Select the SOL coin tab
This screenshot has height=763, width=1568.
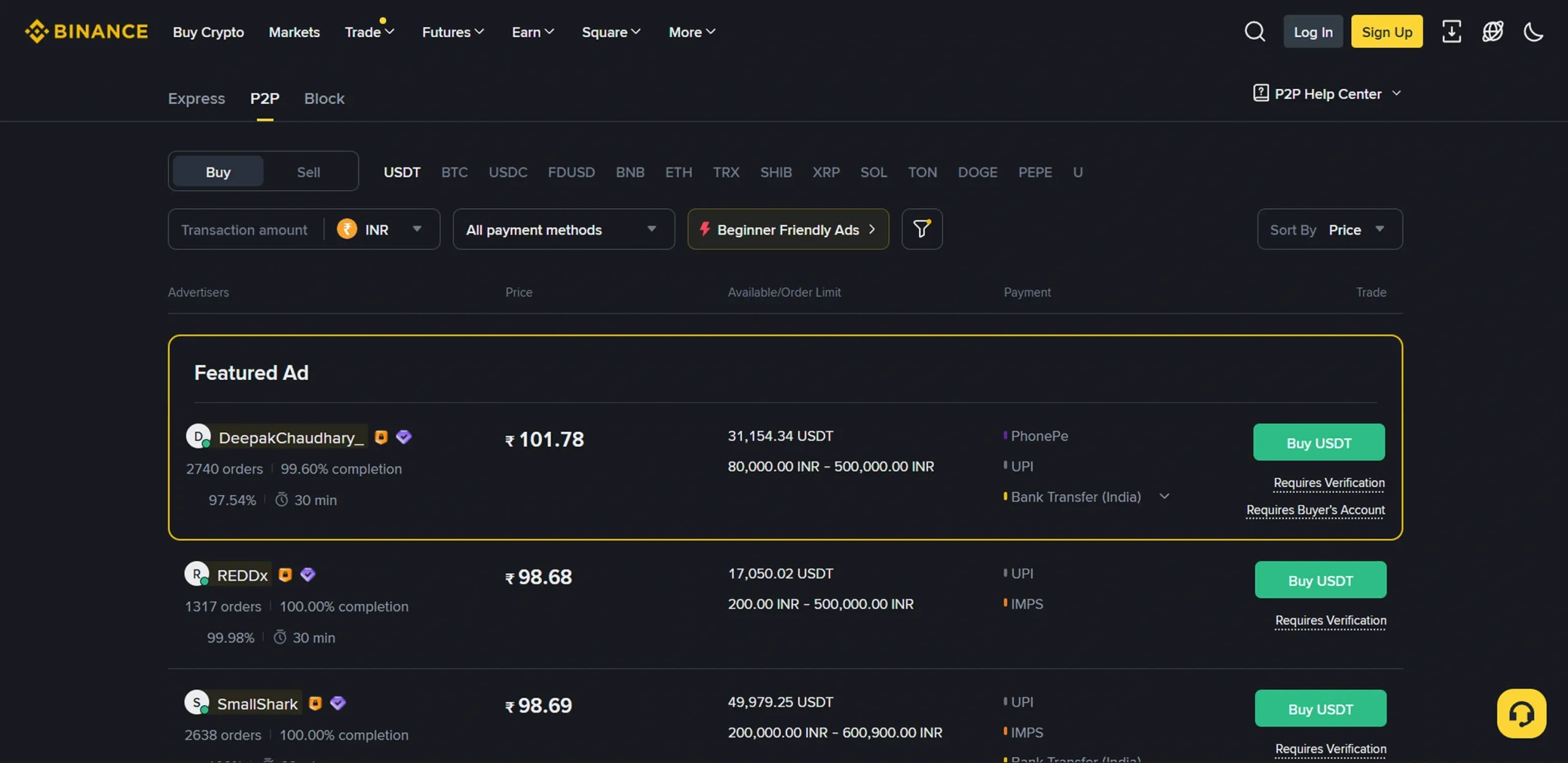click(873, 172)
